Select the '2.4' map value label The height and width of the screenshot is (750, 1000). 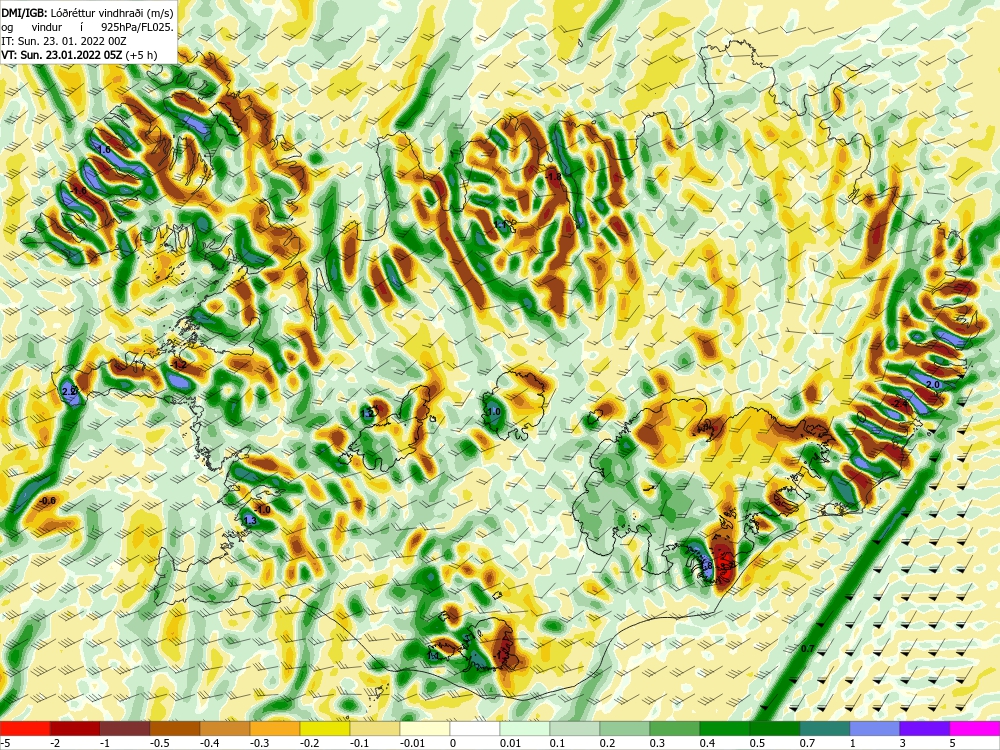pos(901,404)
